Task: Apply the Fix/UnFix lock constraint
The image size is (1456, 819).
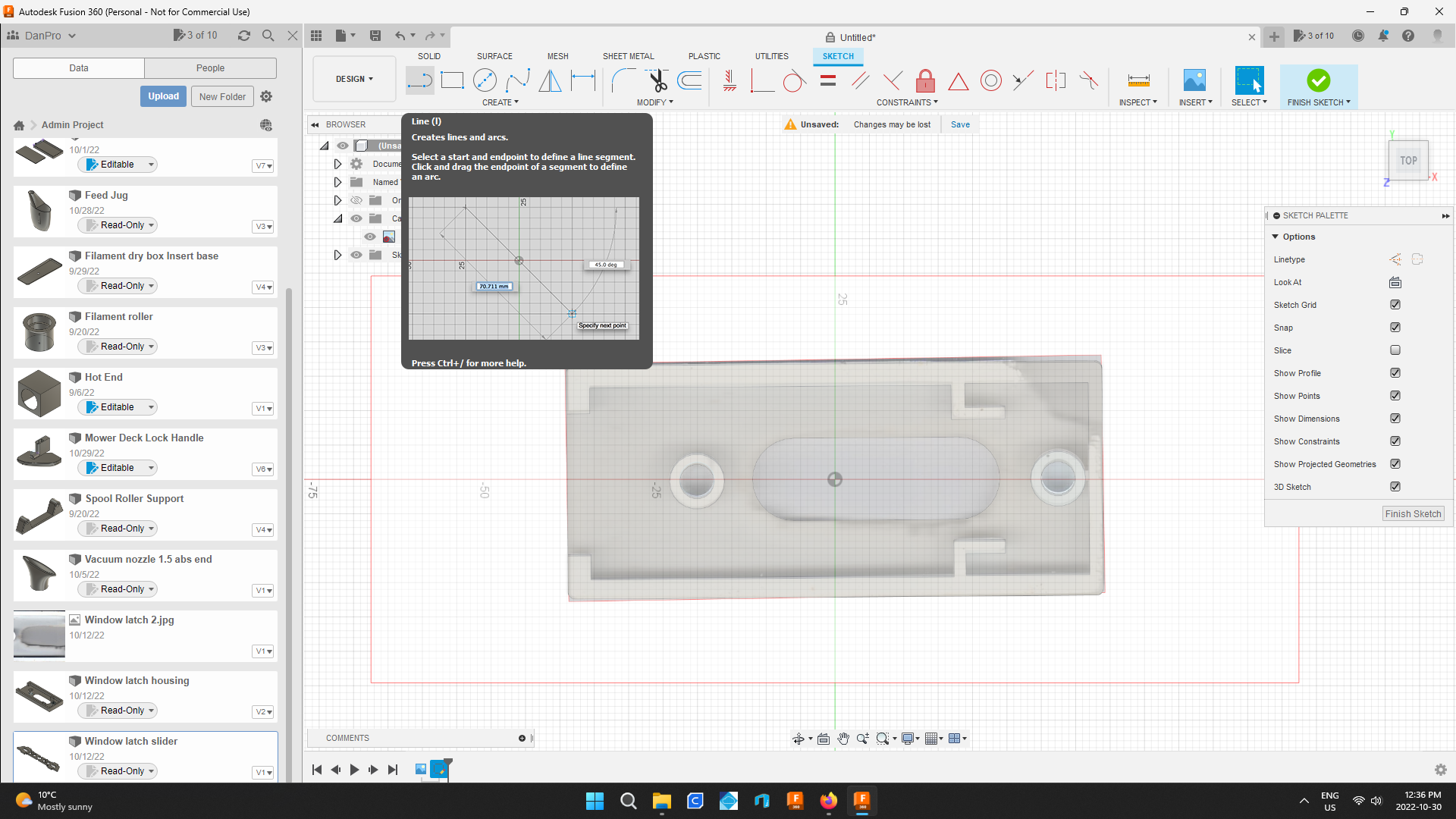Action: (x=924, y=80)
